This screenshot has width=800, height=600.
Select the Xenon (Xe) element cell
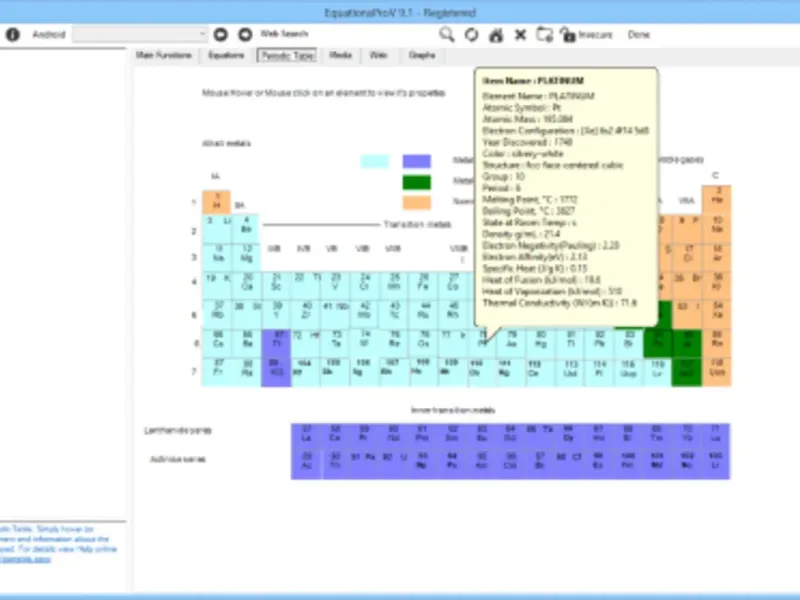click(x=717, y=314)
